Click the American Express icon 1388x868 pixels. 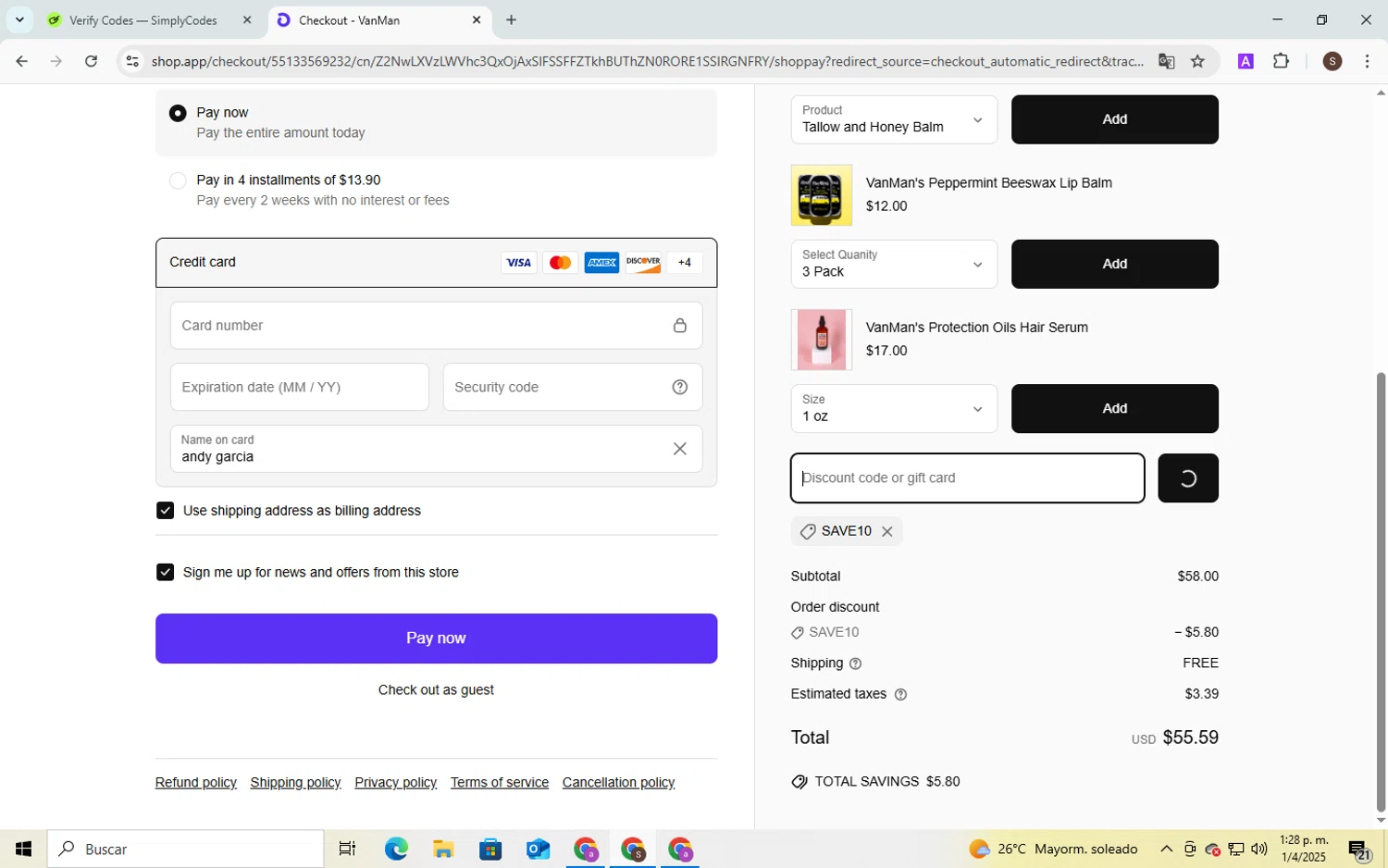tap(601, 263)
